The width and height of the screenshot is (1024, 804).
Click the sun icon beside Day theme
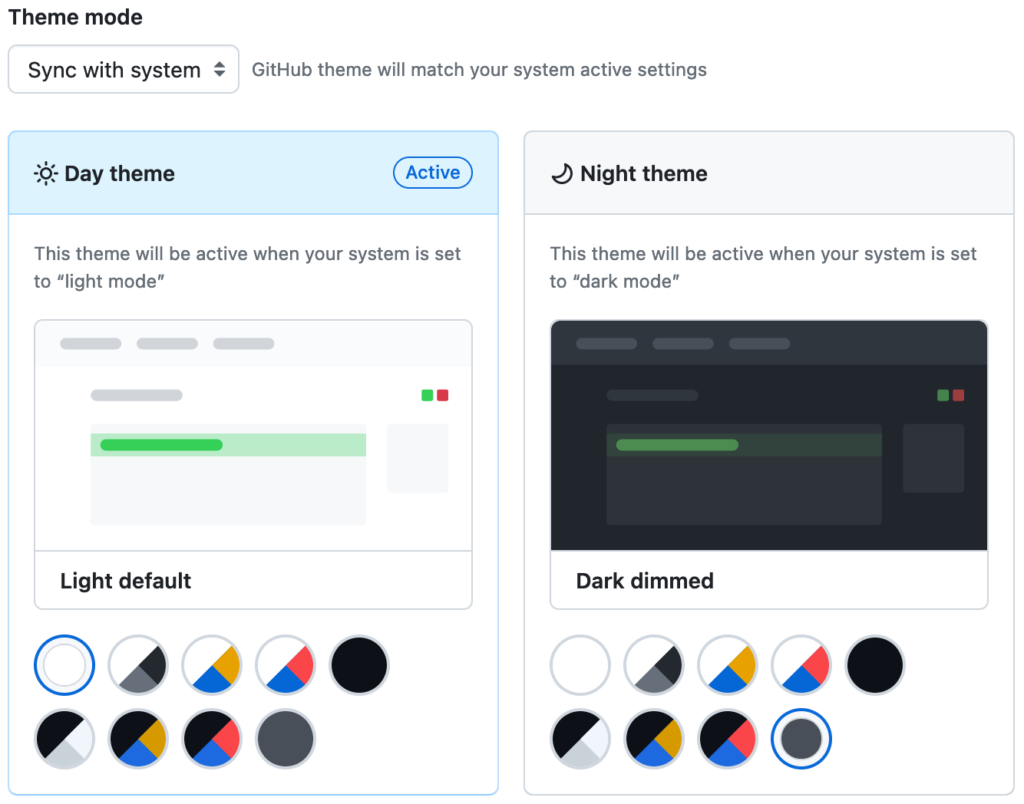pos(46,174)
